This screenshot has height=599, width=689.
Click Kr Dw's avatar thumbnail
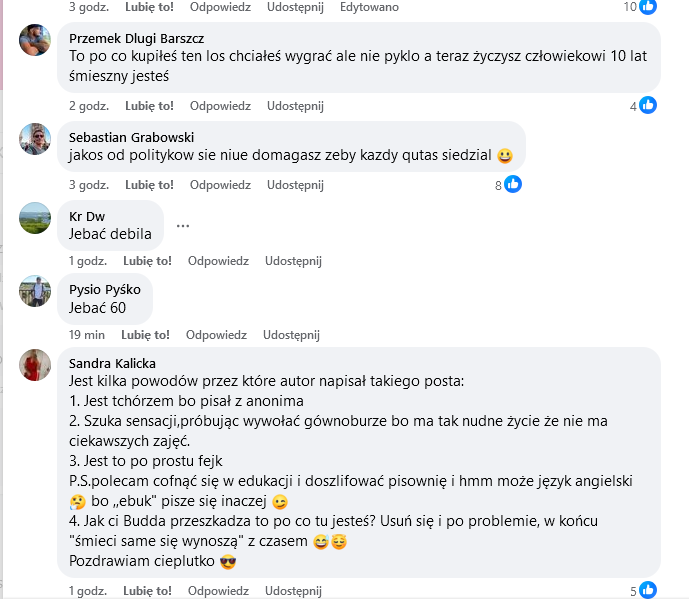[x=35, y=216]
